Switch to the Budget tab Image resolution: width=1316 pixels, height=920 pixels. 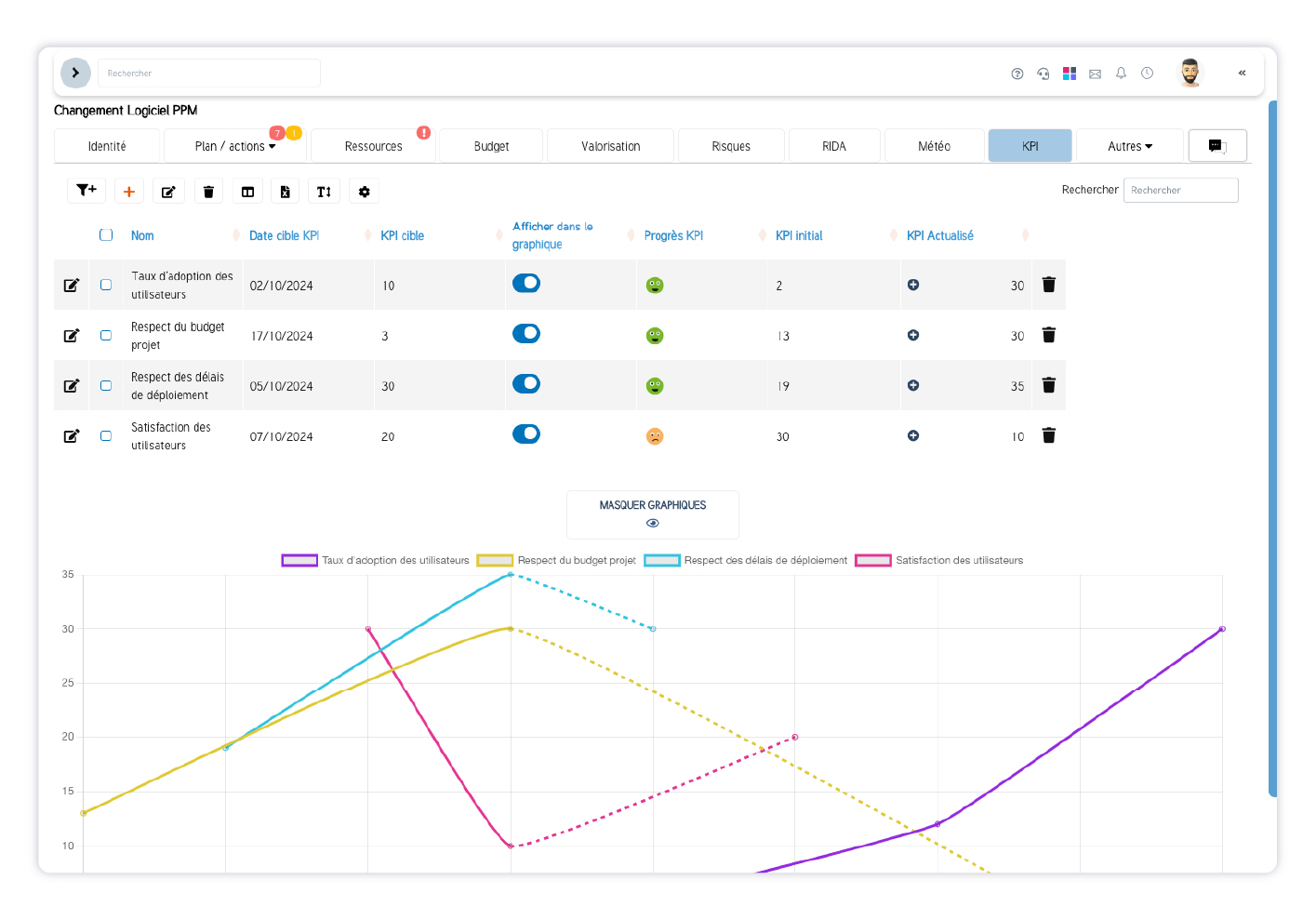490,145
